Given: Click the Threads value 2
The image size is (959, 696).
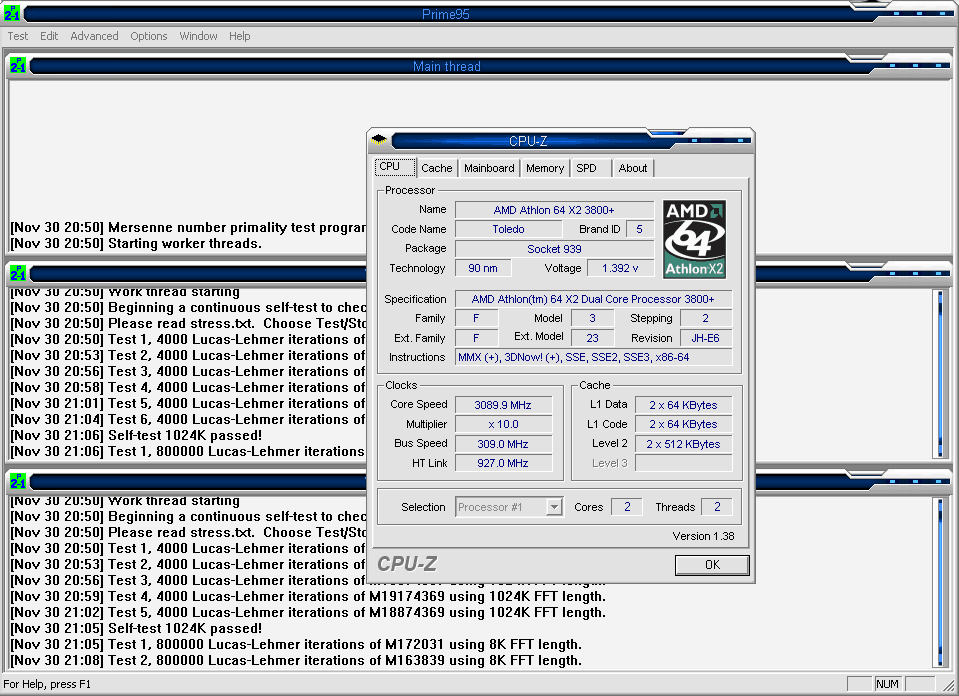Looking at the screenshot, I should [x=717, y=507].
